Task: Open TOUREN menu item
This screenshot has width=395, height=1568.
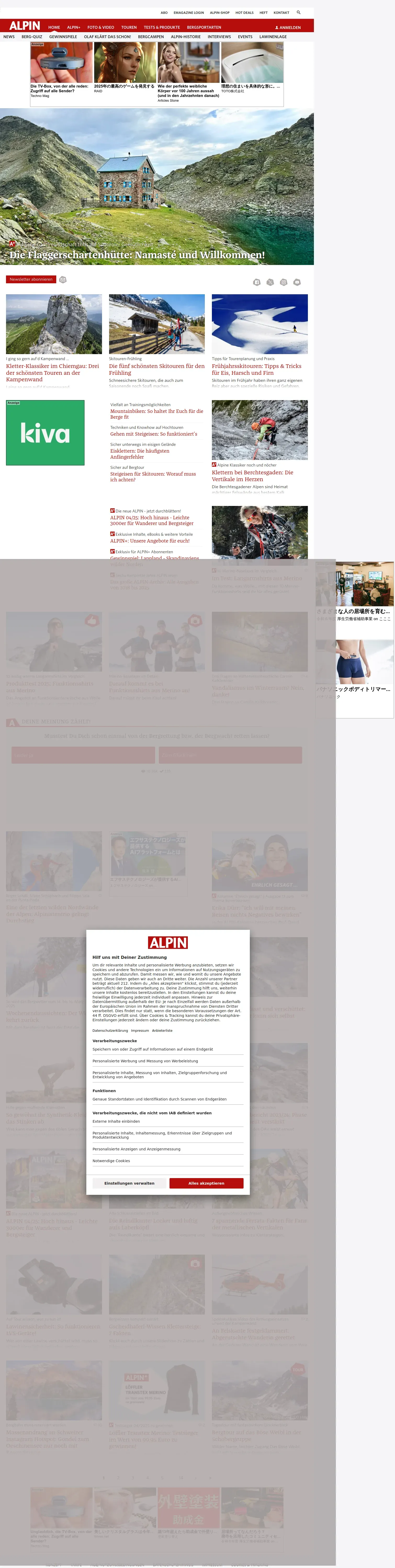Action: coord(129,27)
